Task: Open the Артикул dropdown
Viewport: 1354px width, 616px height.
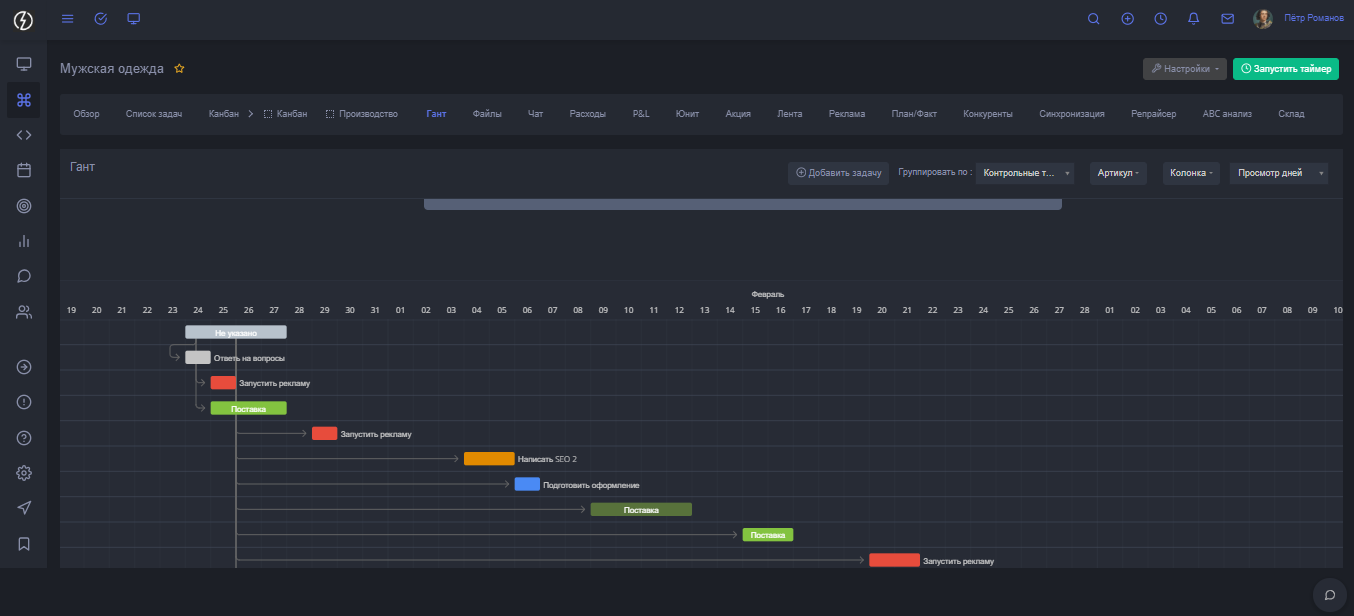Action: [1118, 173]
